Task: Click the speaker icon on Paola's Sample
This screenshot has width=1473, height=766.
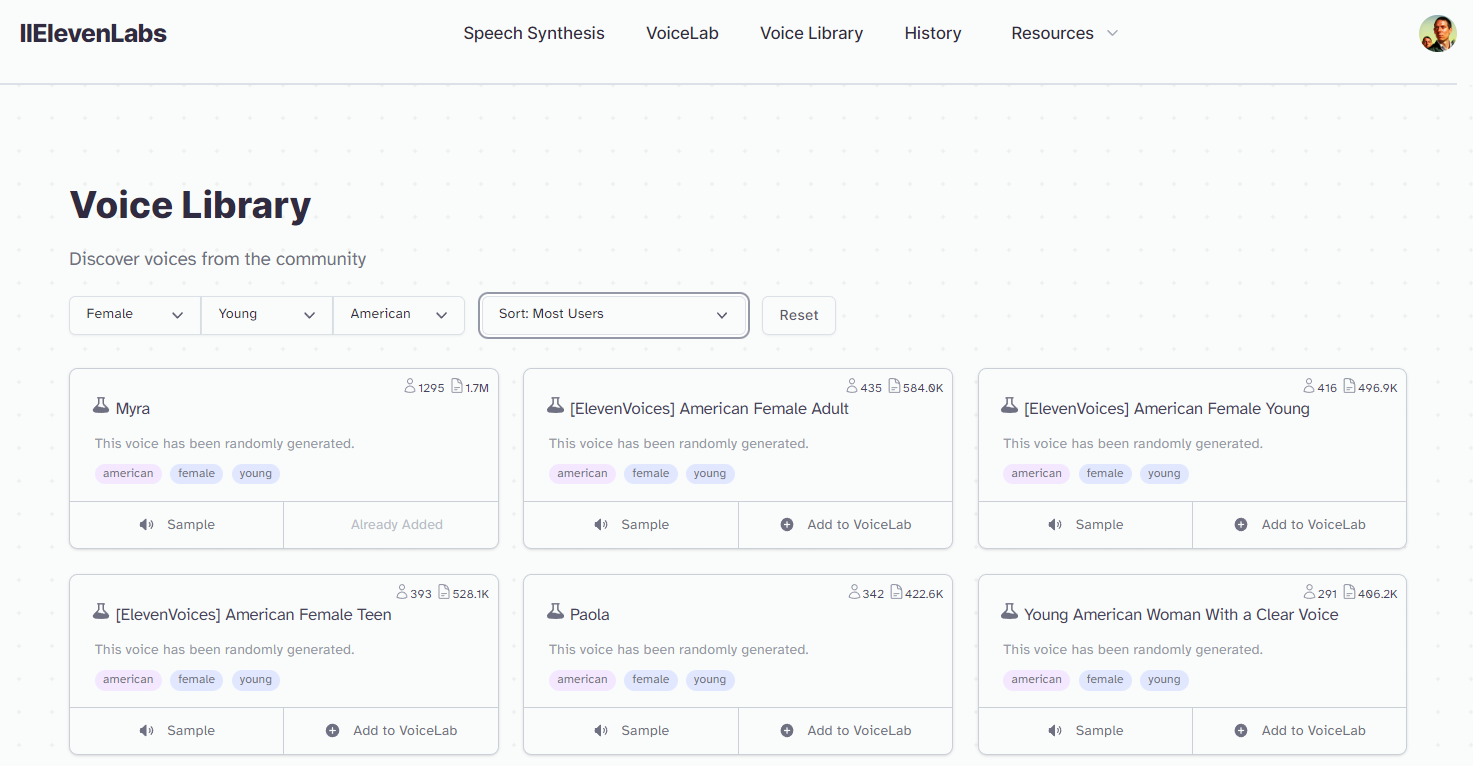Action: 601,731
